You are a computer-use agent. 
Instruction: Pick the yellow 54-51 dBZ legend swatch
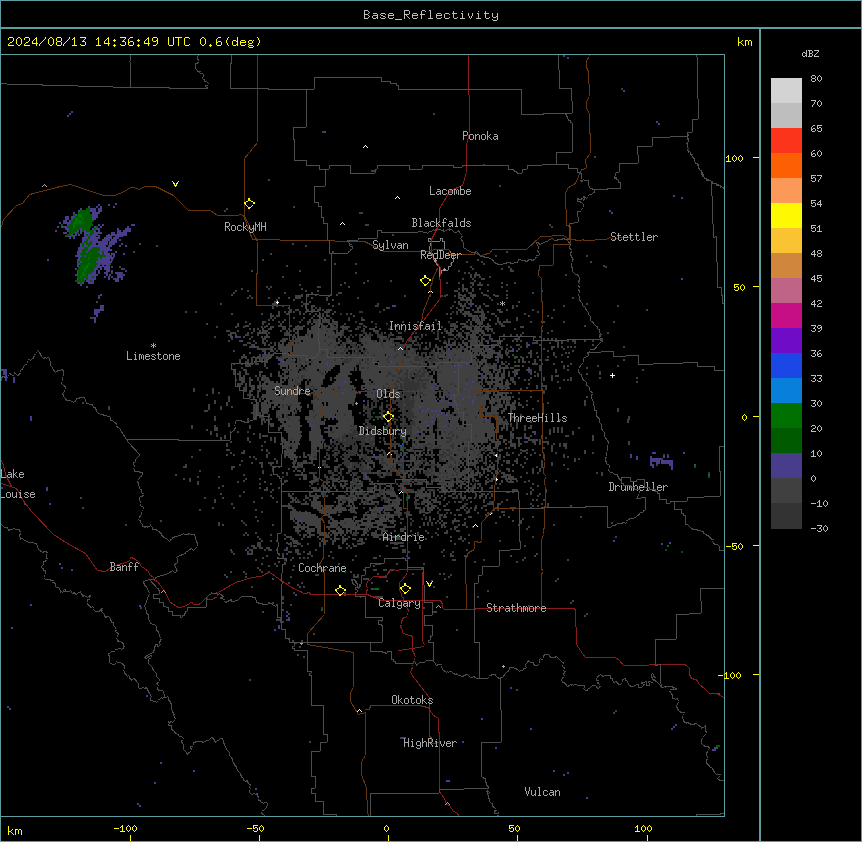click(x=786, y=216)
